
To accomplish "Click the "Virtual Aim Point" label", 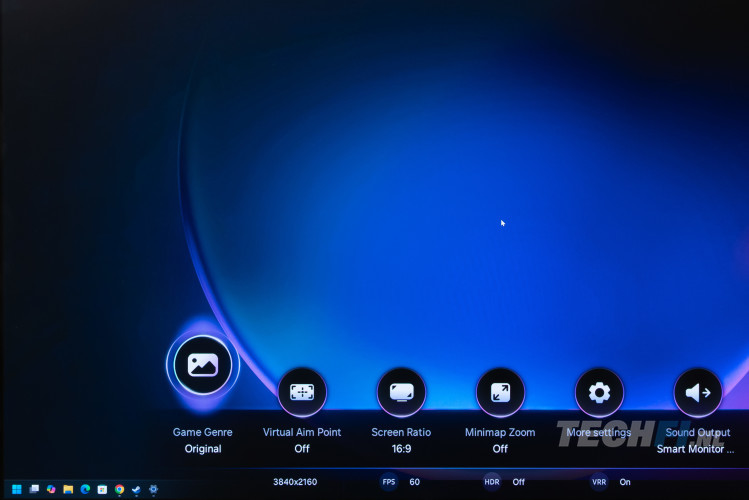I will [302, 432].
